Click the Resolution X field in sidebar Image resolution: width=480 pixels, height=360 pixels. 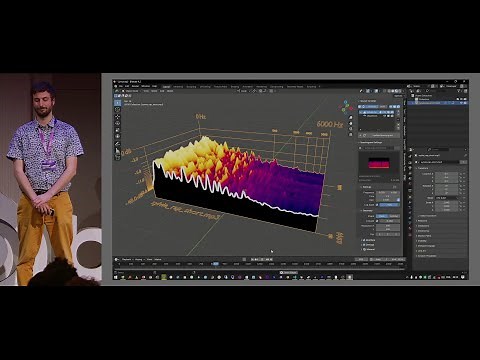pos(388,226)
